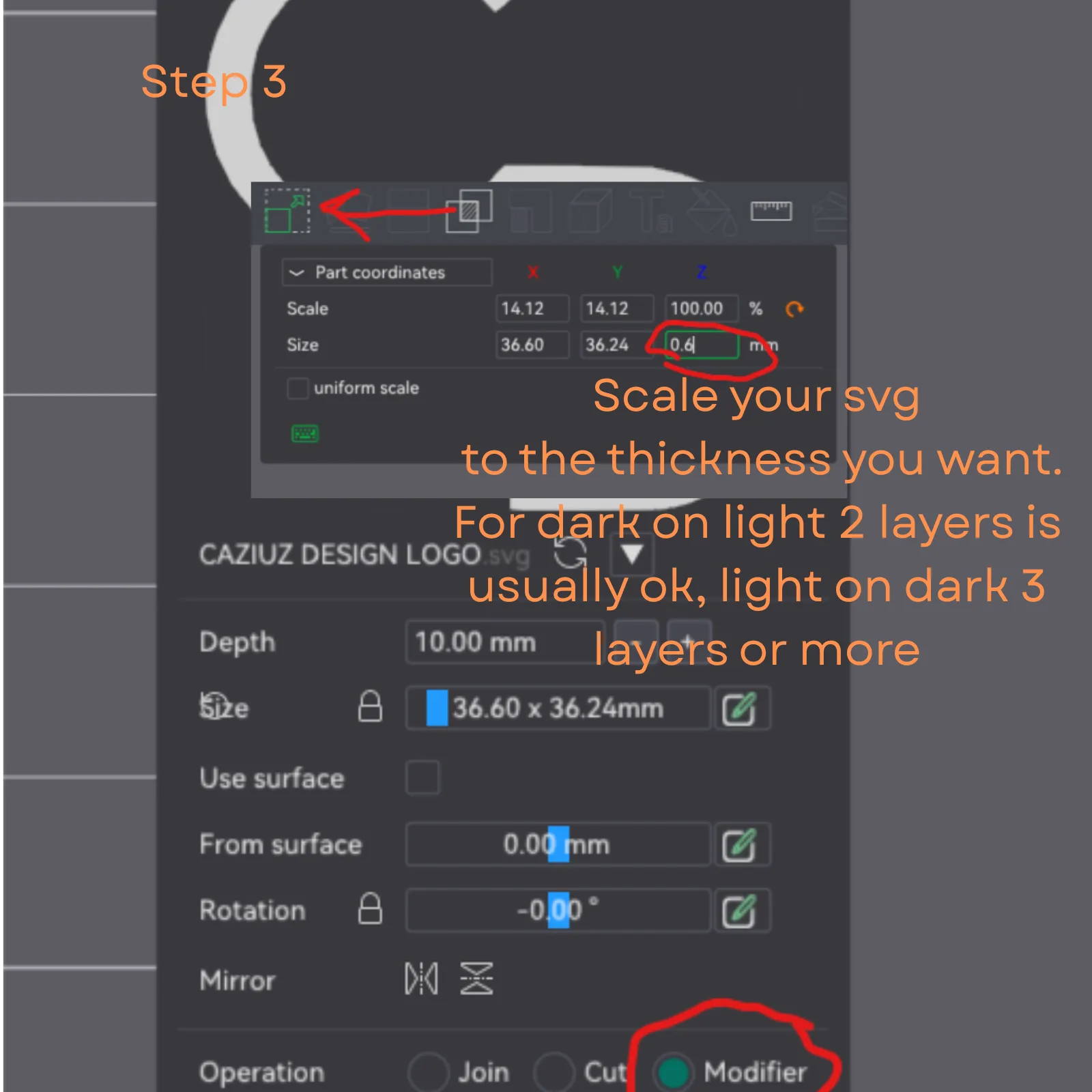The image size is (1092, 1092).
Task: Click the Z size field showing 0.6
Action: coord(702,345)
